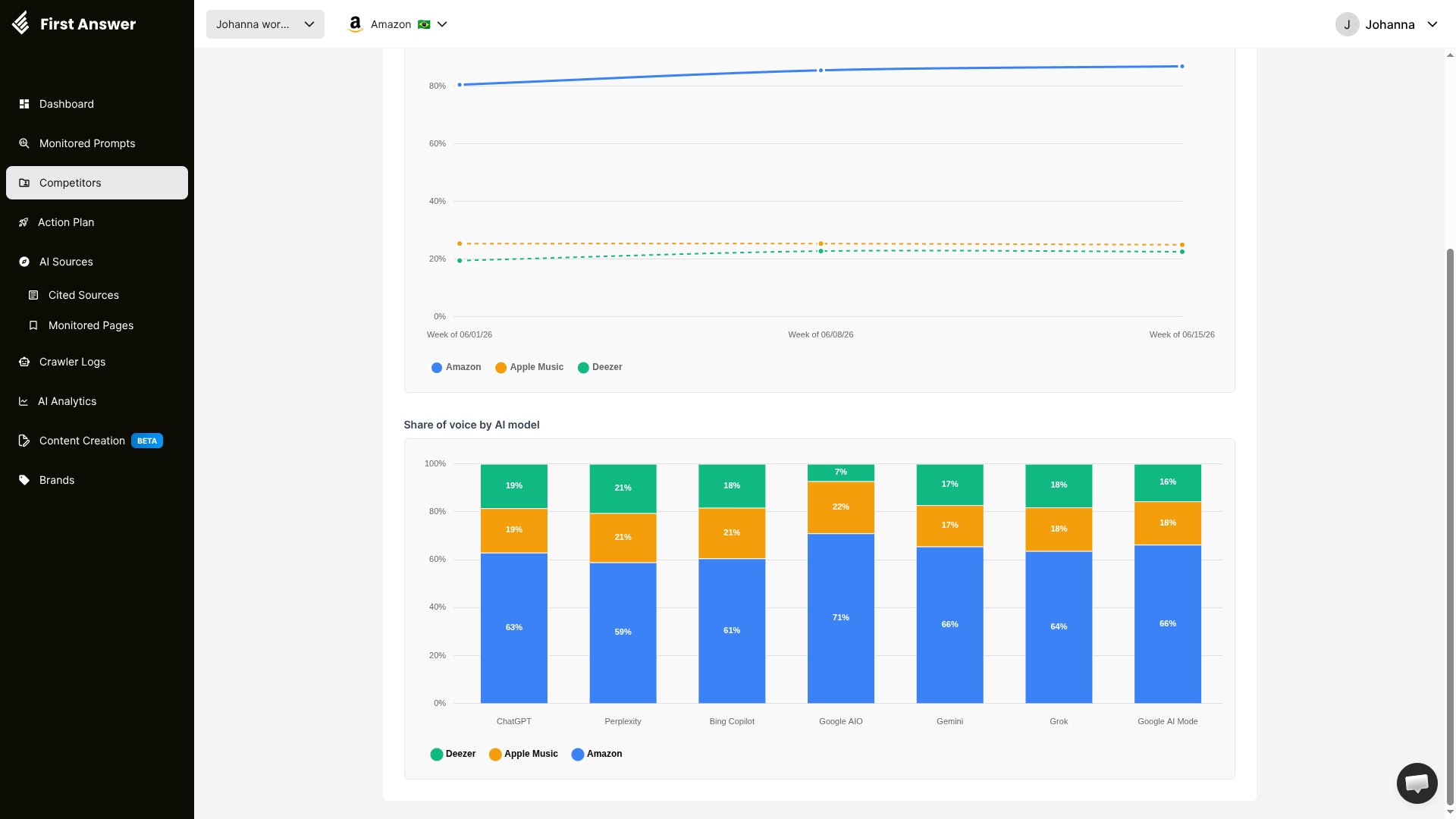The width and height of the screenshot is (1456, 819).
Task: Click Gemini Amazon 66% bar segment
Action: (x=949, y=625)
